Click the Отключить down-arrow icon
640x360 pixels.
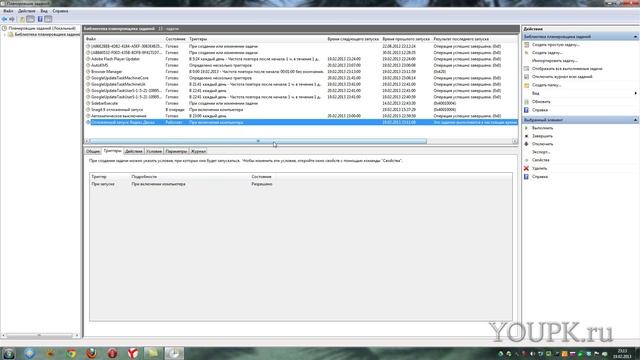(x=527, y=144)
